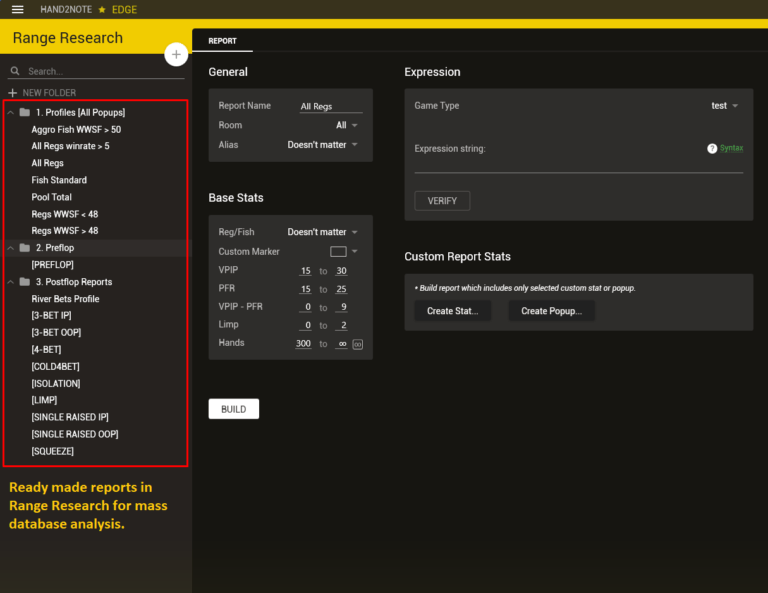Select the Aggro Fish WWSF > 50 report

(76, 130)
